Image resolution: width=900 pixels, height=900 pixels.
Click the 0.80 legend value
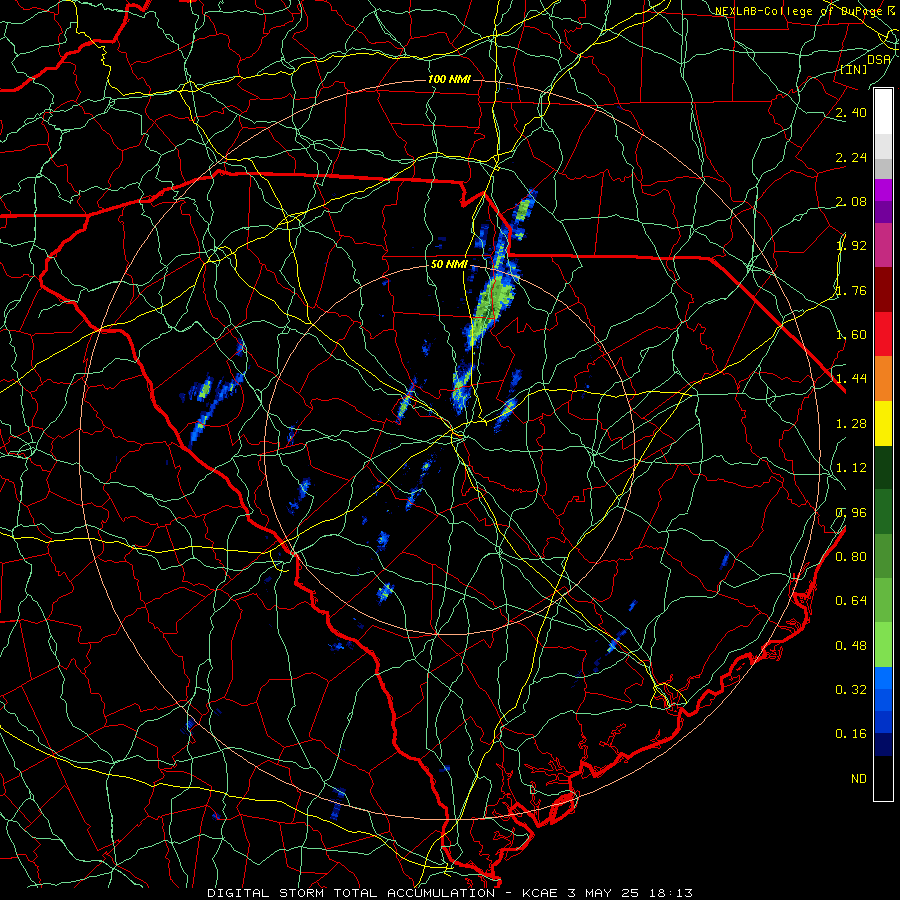tap(851, 557)
